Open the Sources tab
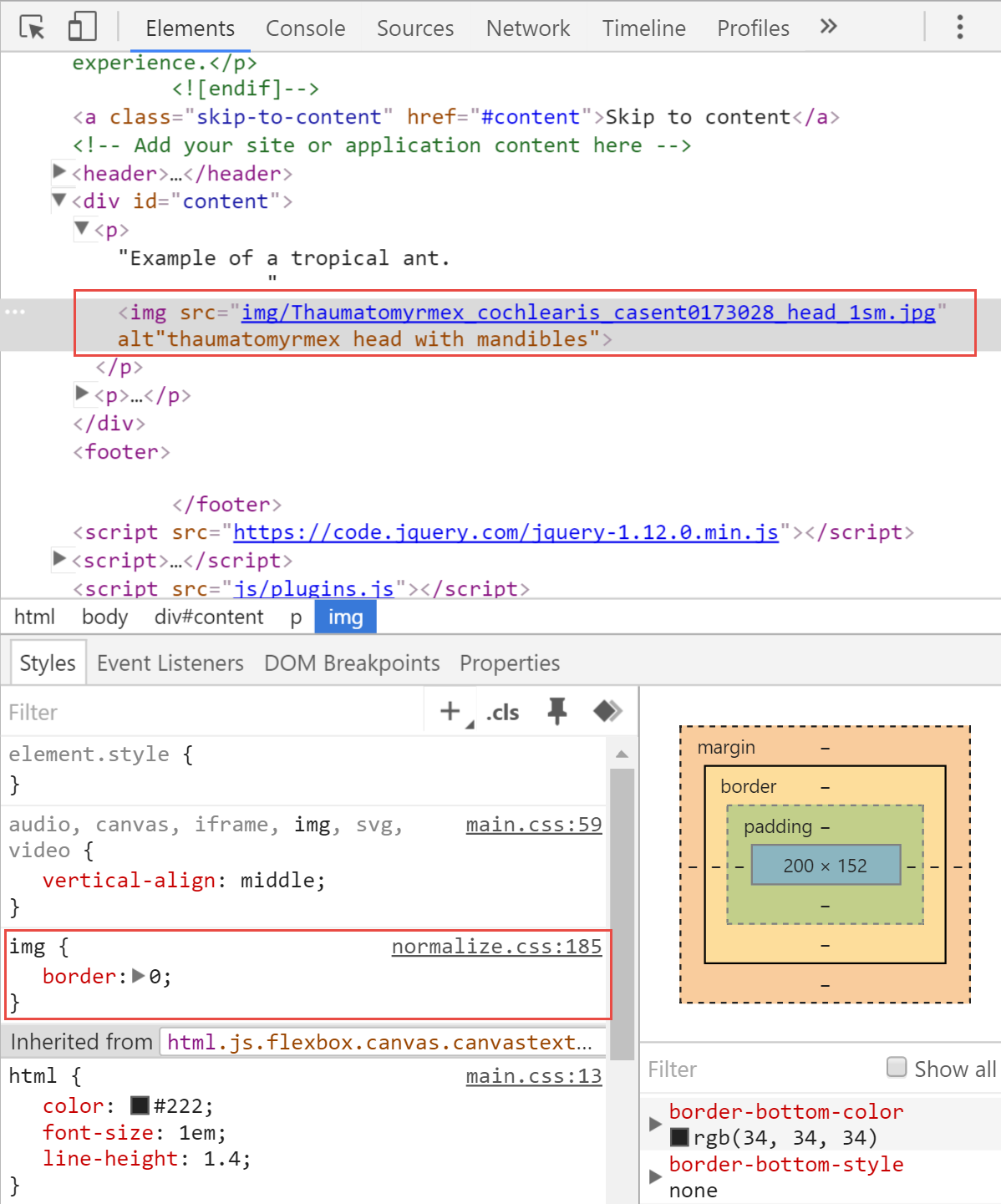Screen dimensions: 1001x1204 415,28
